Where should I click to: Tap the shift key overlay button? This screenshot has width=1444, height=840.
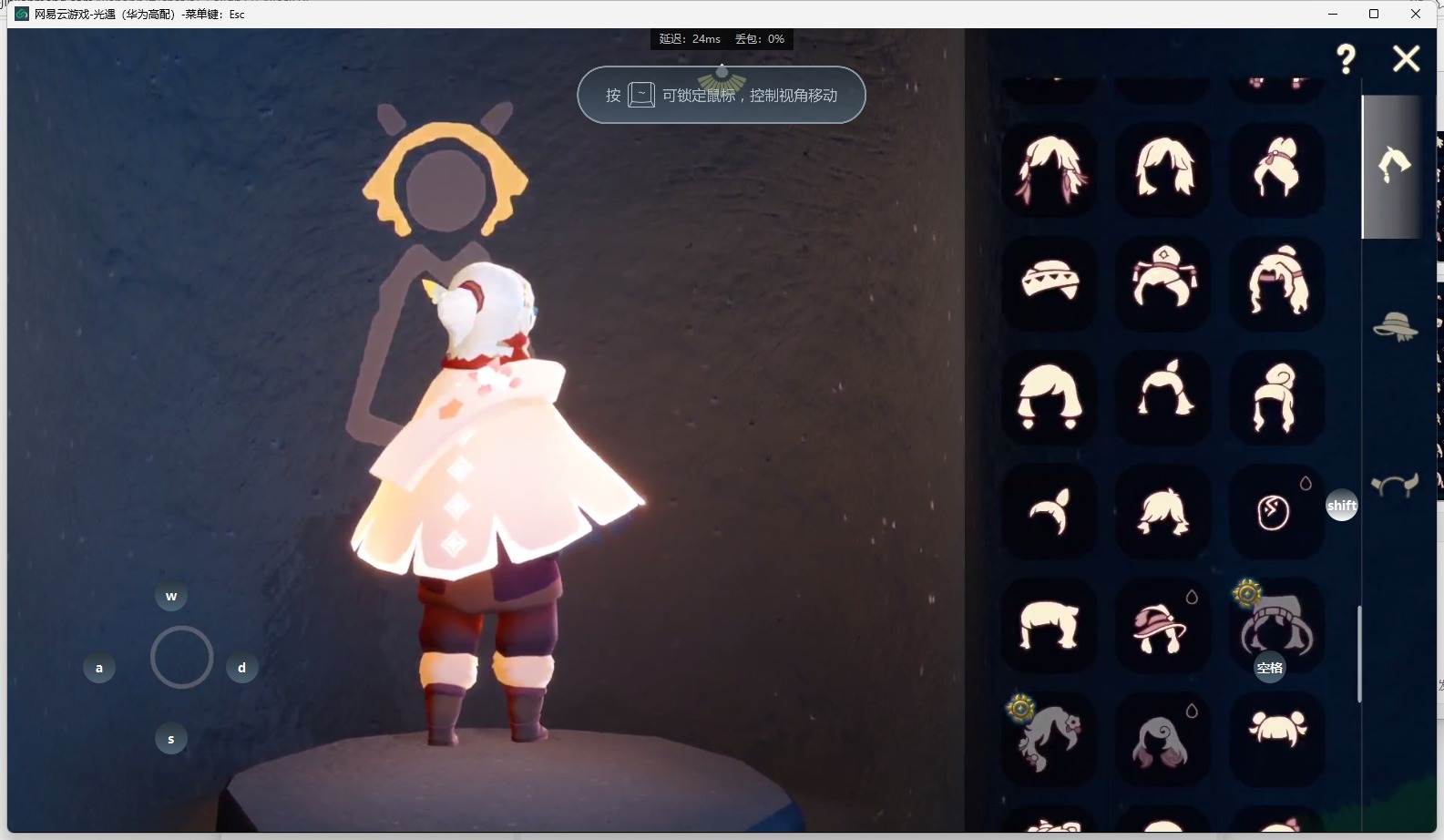point(1341,505)
